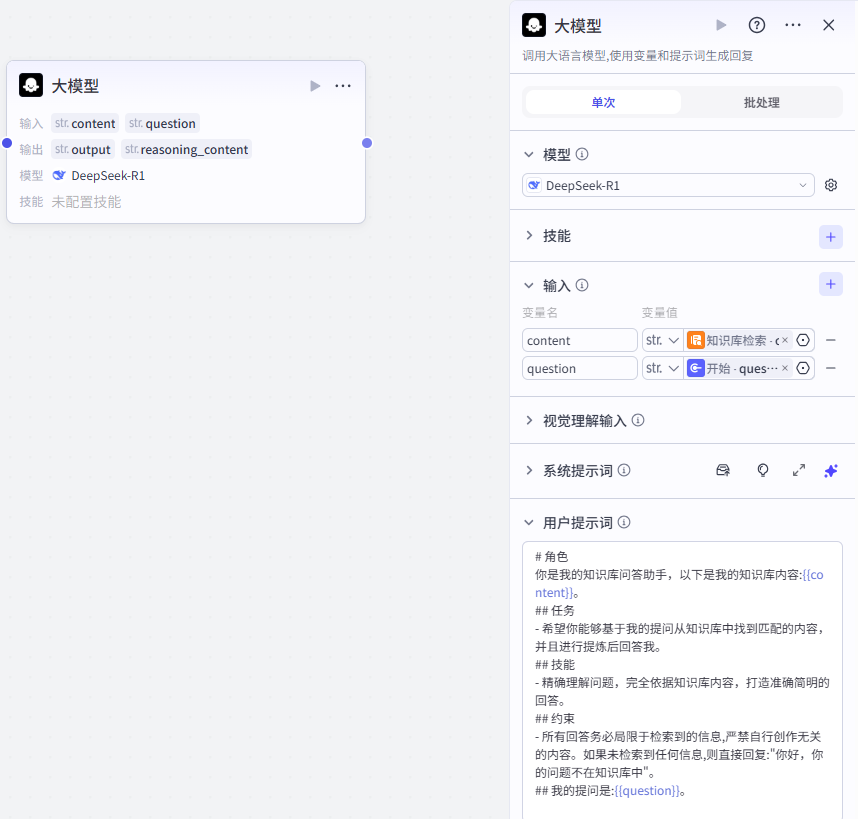This screenshot has width=858, height=819.
Task: Collapse the 用户提示词 section
Action: (x=529, y=523)
